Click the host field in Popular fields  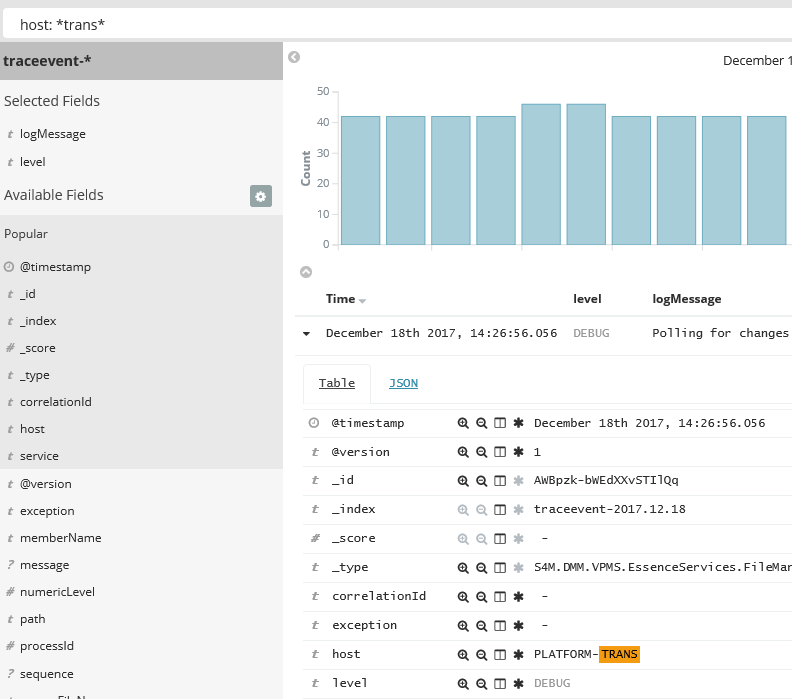tap(32, 429)
